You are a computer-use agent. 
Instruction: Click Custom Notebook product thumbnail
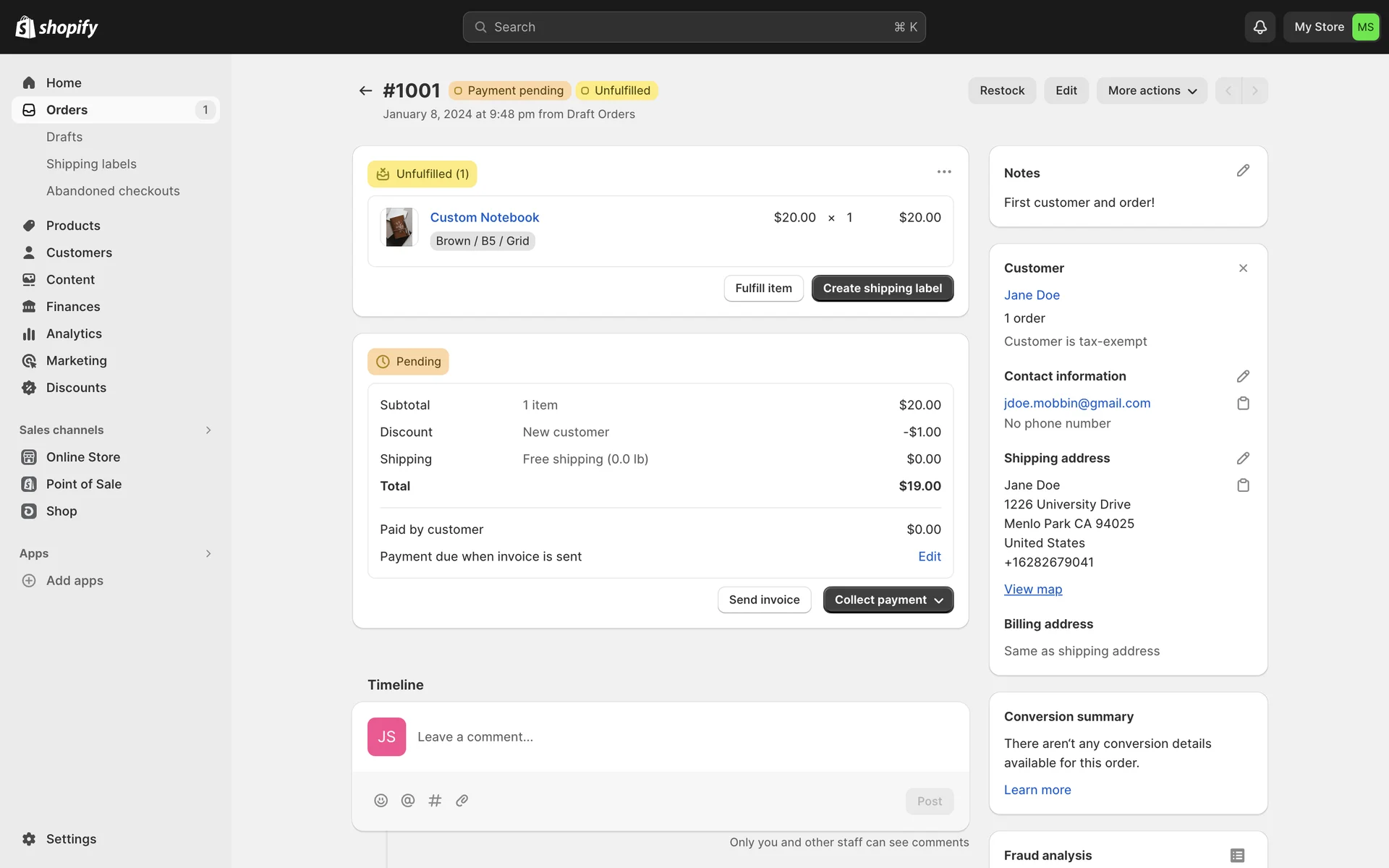click(x=399, y=227)
